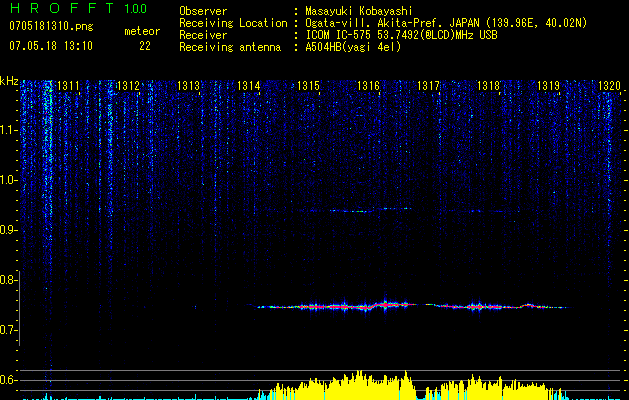Click the kHz axis unit label
Screen dimensions: 629x400
(9, 81)
